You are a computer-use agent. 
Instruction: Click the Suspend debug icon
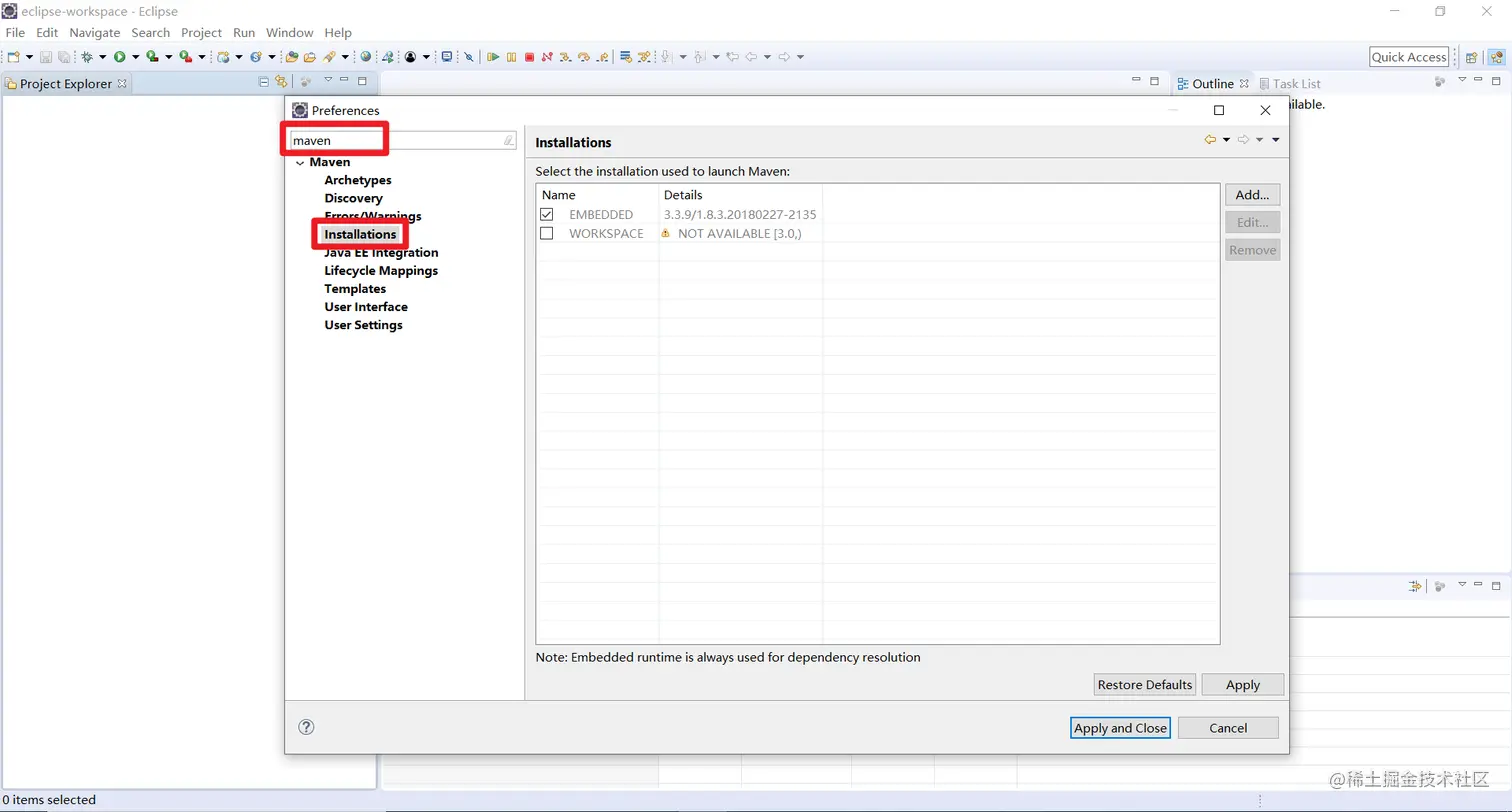(511, 57)
